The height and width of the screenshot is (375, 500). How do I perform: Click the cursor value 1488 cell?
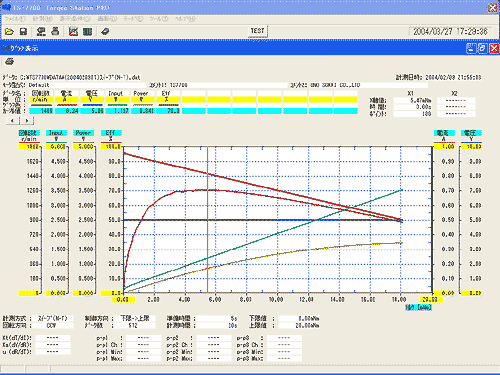41,111
